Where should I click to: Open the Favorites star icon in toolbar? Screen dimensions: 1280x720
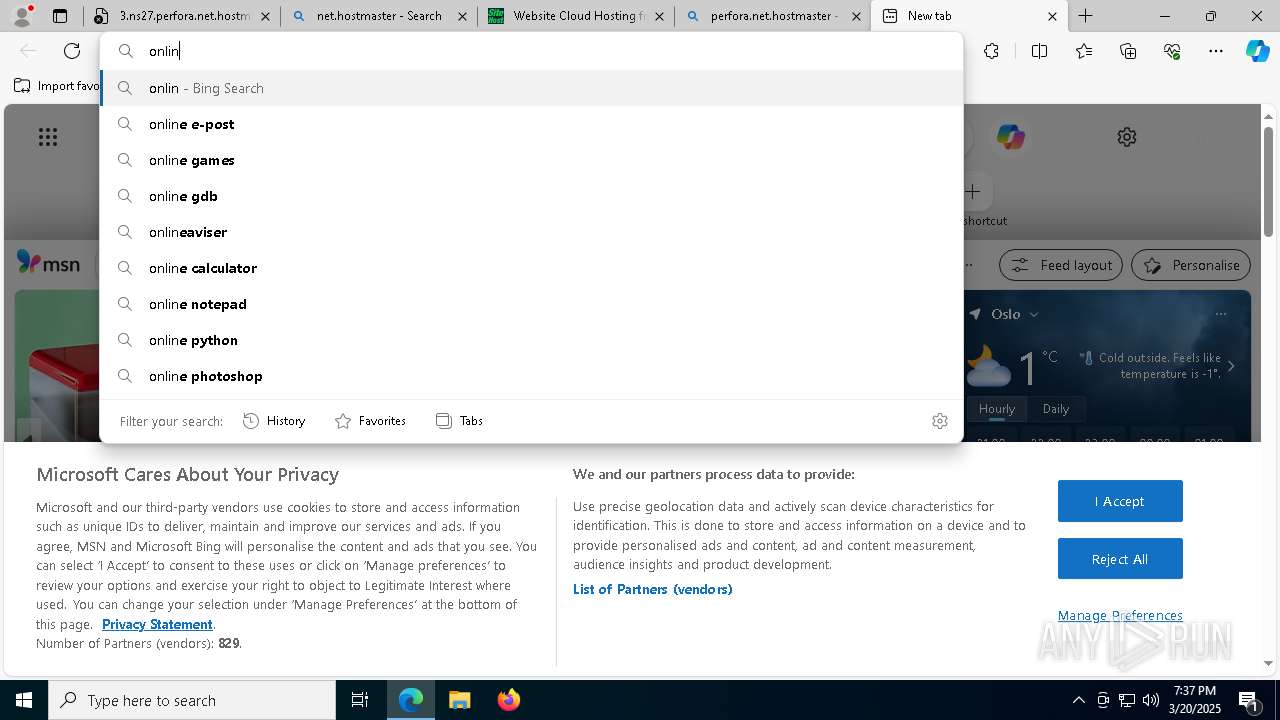click(1084, 51)
